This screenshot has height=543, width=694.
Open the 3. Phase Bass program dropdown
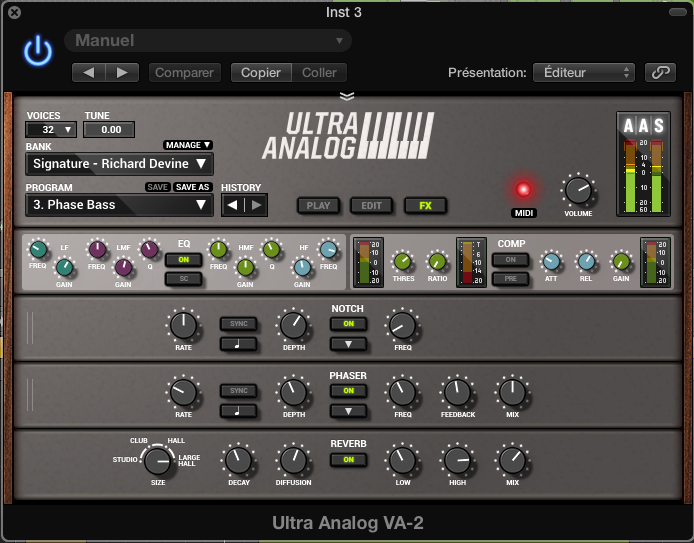120,205
